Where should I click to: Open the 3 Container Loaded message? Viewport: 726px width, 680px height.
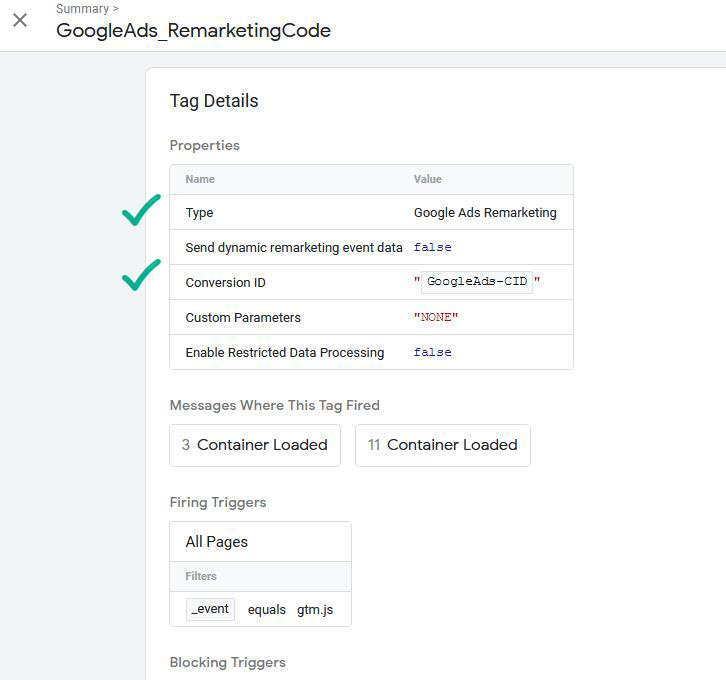coord(255,445)
